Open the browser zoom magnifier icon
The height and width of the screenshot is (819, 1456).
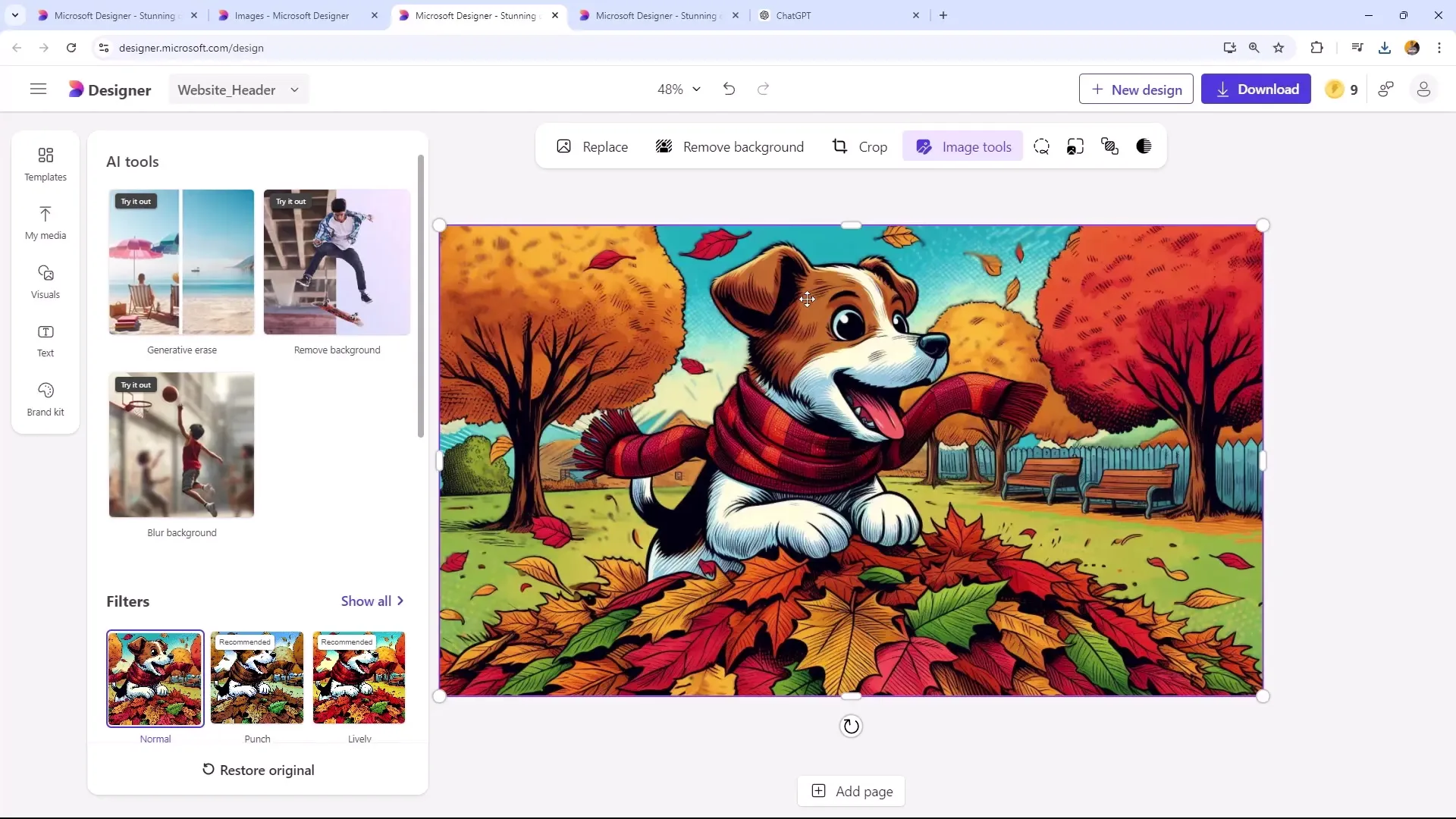(1254, 48)
